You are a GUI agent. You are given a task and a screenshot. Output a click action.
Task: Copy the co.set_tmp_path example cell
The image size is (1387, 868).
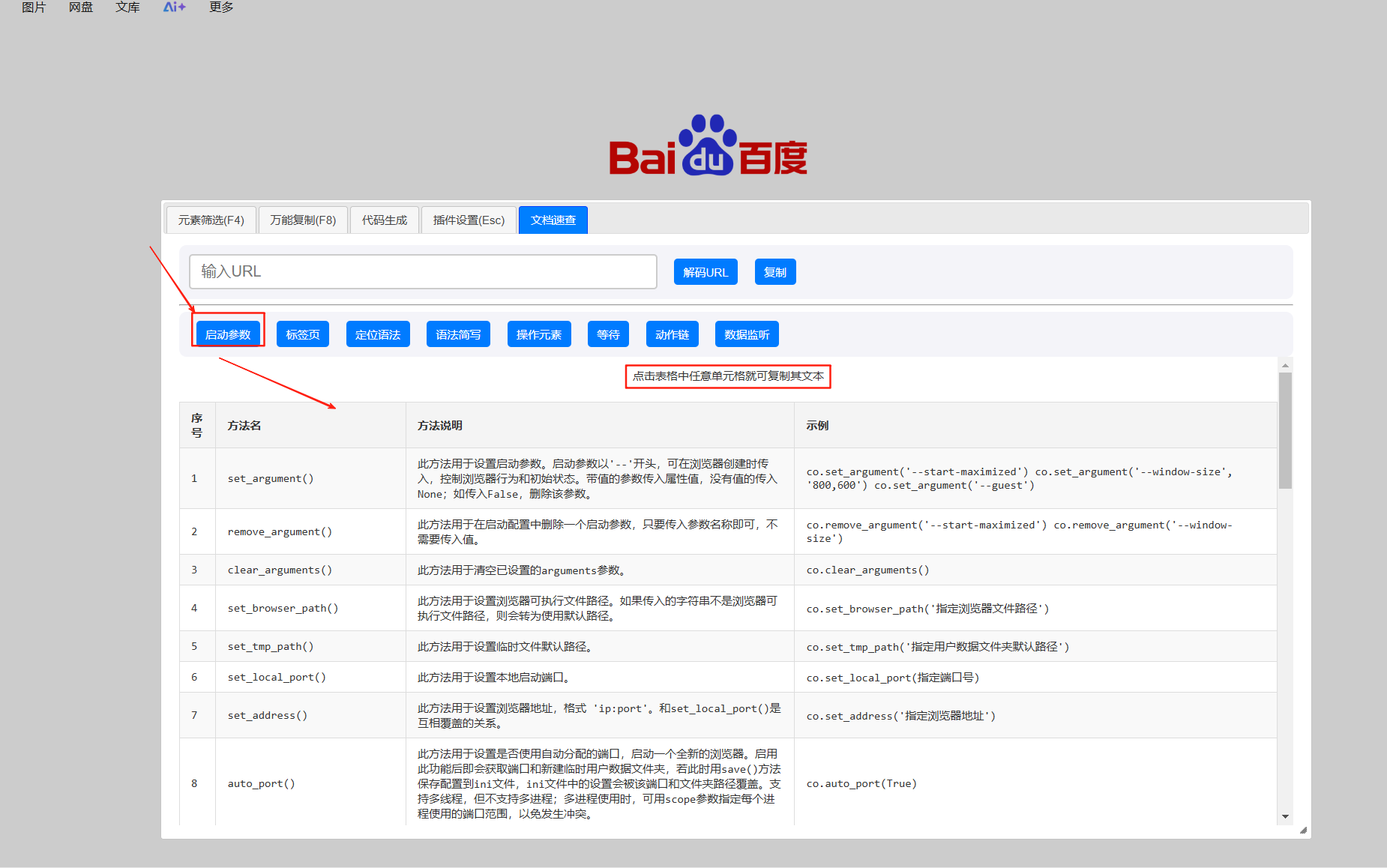(x=1035, y=646)
